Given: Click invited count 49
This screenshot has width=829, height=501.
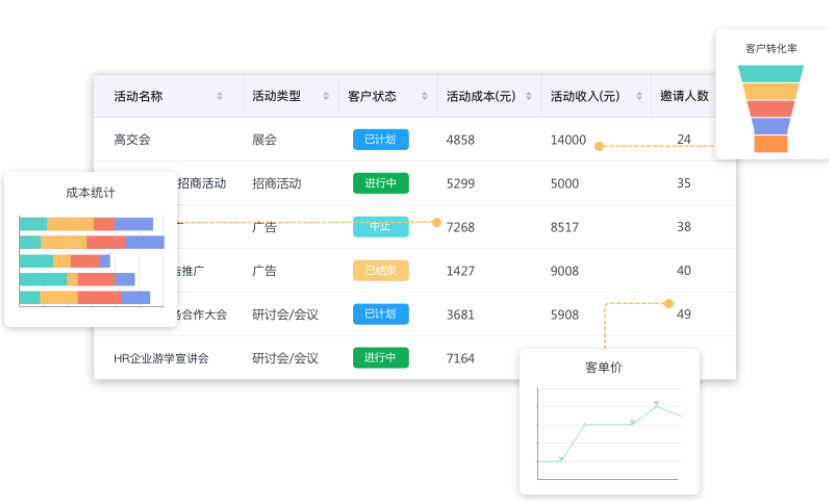Looking at the screenshot, I should (x=684, y=314).
